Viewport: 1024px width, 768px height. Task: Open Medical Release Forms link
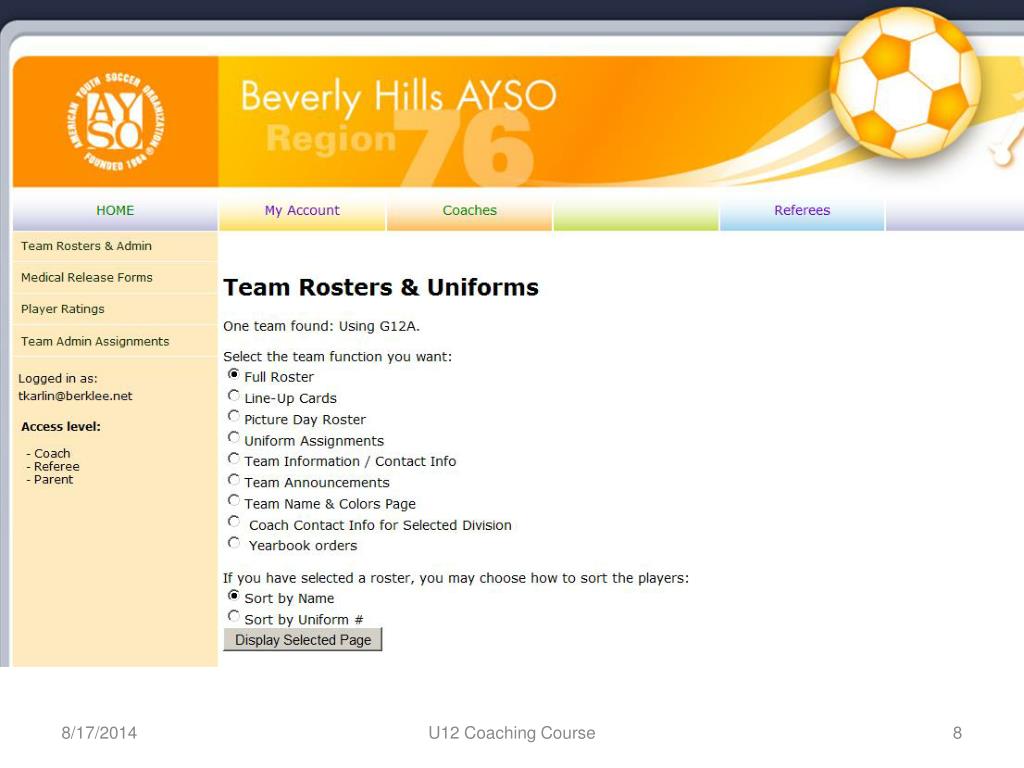87,278
